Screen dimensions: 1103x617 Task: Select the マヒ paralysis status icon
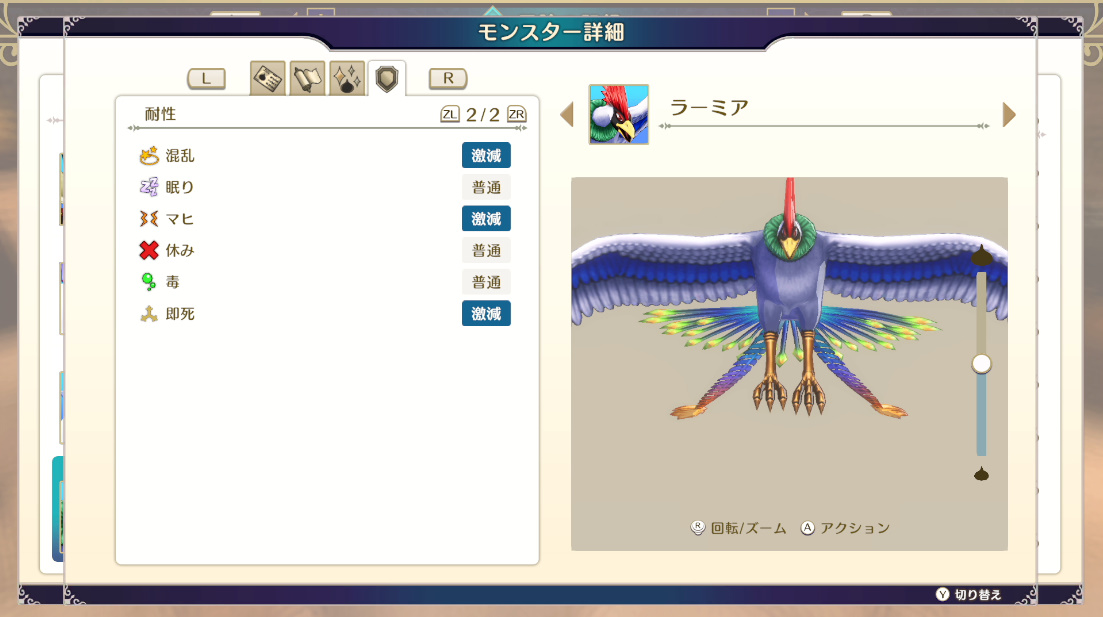148,219
